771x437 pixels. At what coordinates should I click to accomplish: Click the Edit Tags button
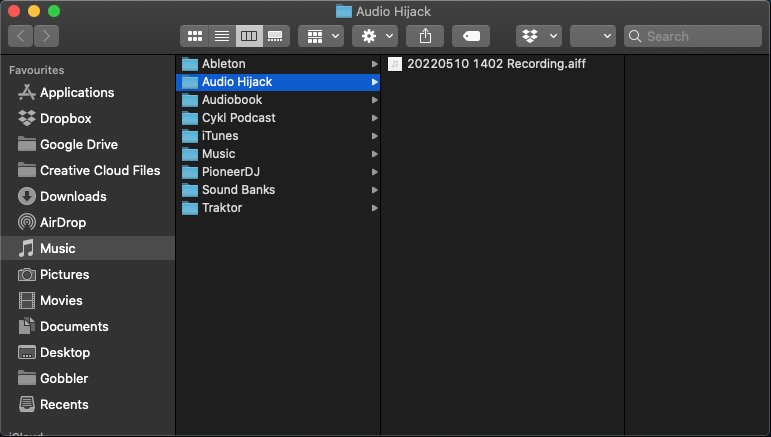point(471,36)
